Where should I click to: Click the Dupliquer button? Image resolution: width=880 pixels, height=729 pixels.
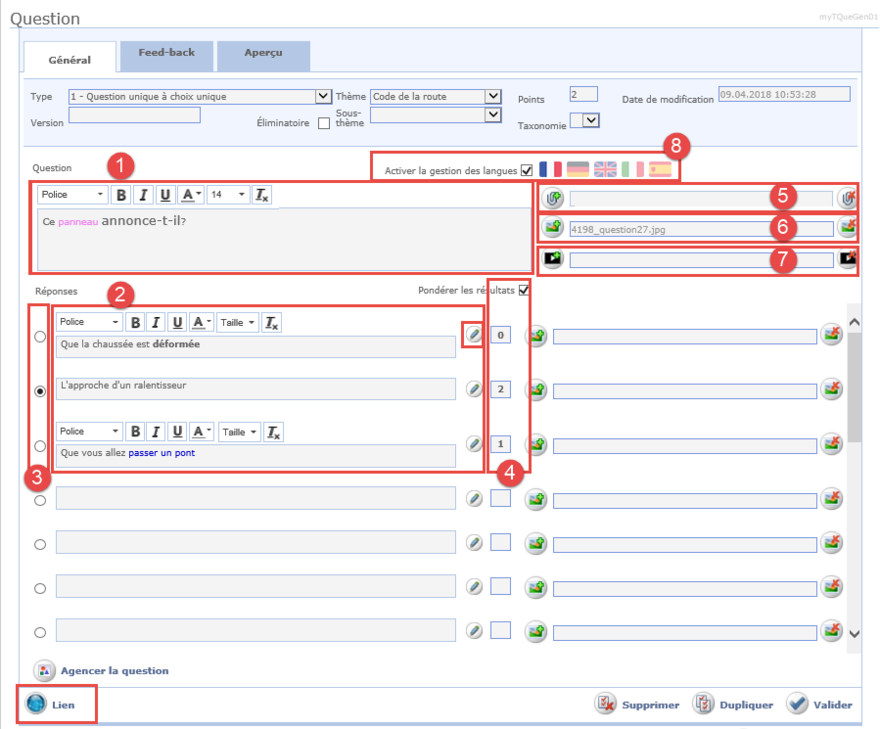734,704
